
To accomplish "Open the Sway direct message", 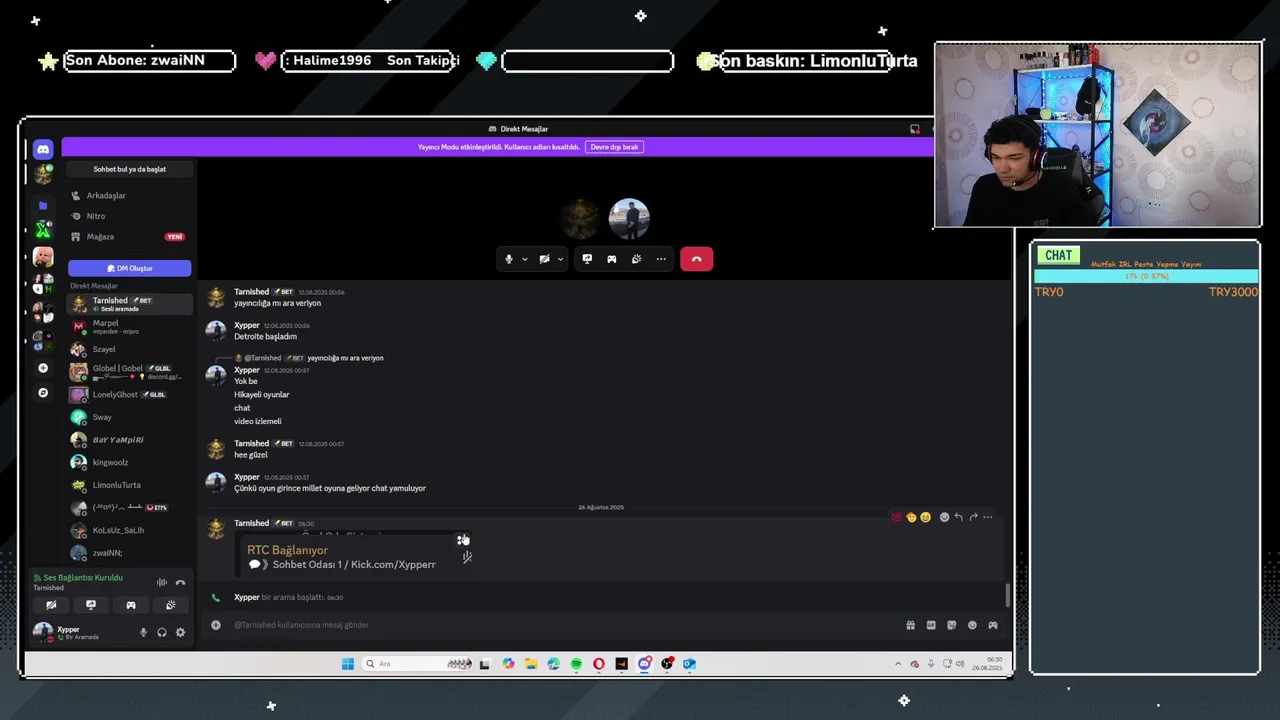I will (x=130, y=417).
